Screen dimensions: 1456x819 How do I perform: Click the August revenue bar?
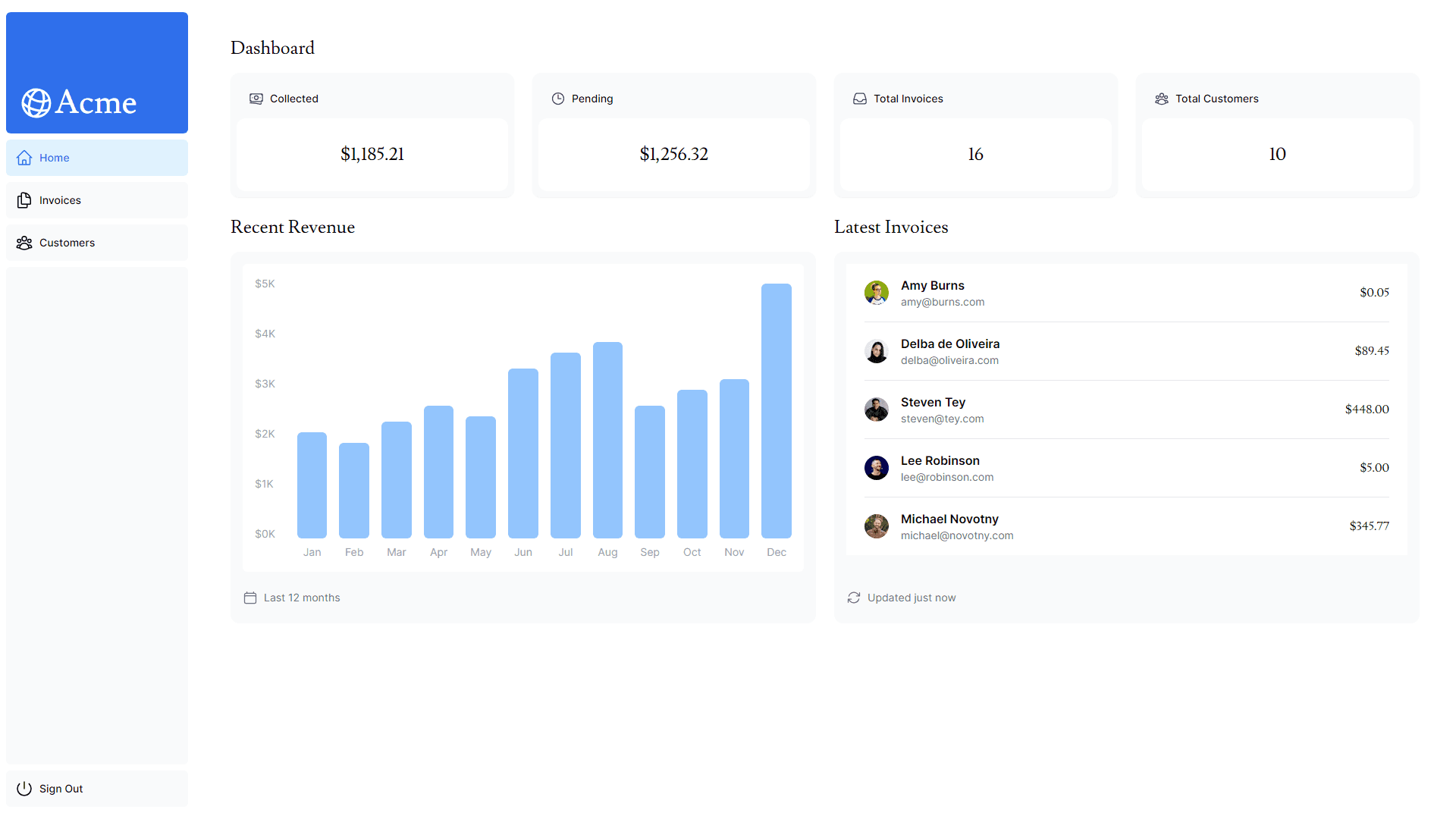click(607, 440)
